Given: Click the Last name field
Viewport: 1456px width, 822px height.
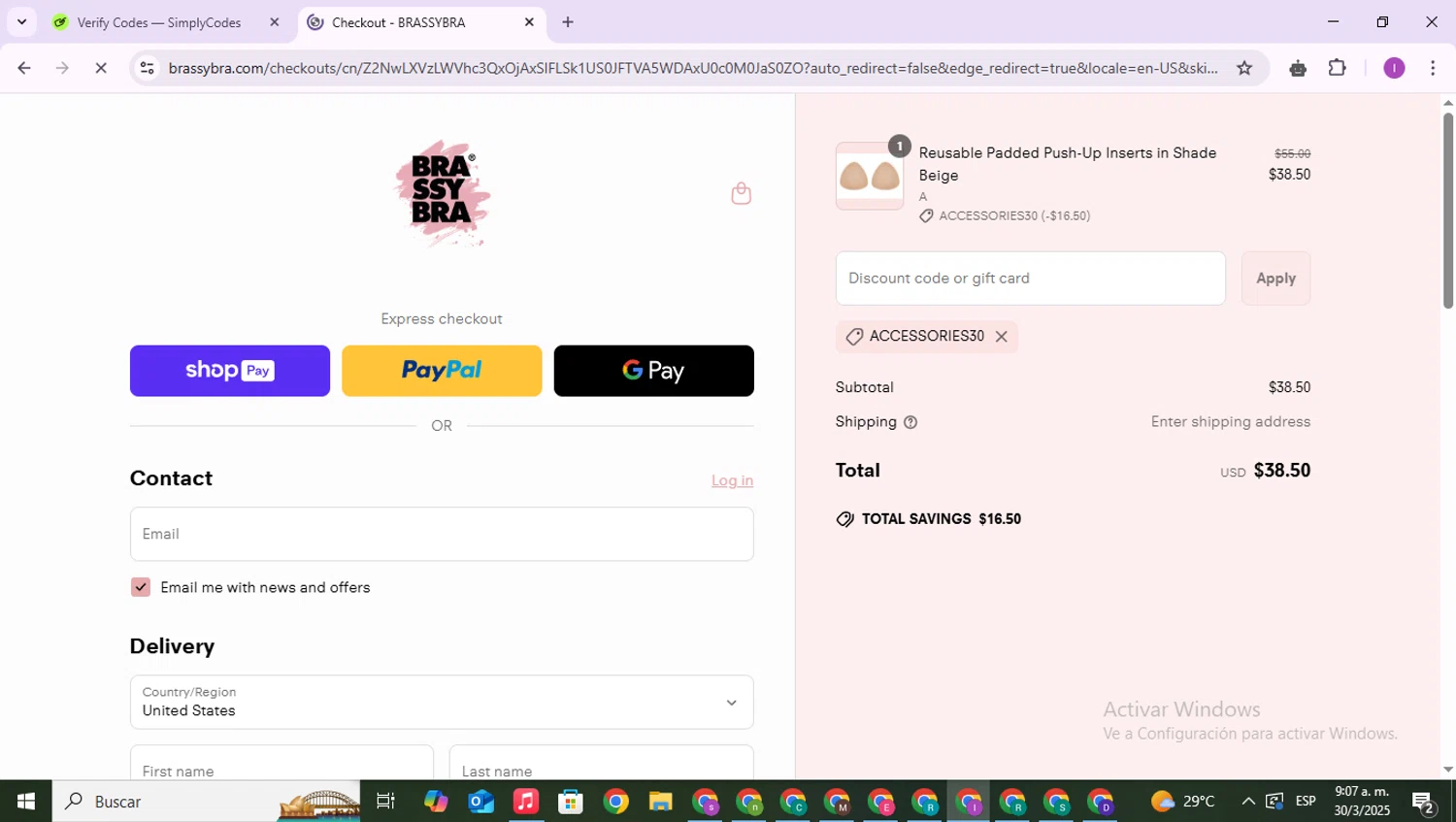Looking at the screenshot, I should [601, 763].
